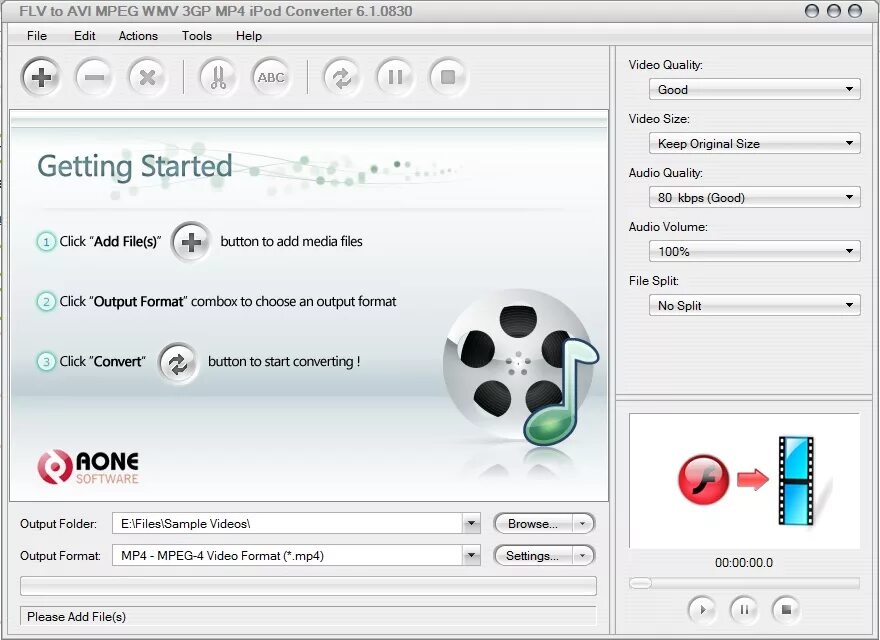Click the 00:00:00.0 time display
Viewport: 880px width, 640px height.
click(x=744, y=563)
